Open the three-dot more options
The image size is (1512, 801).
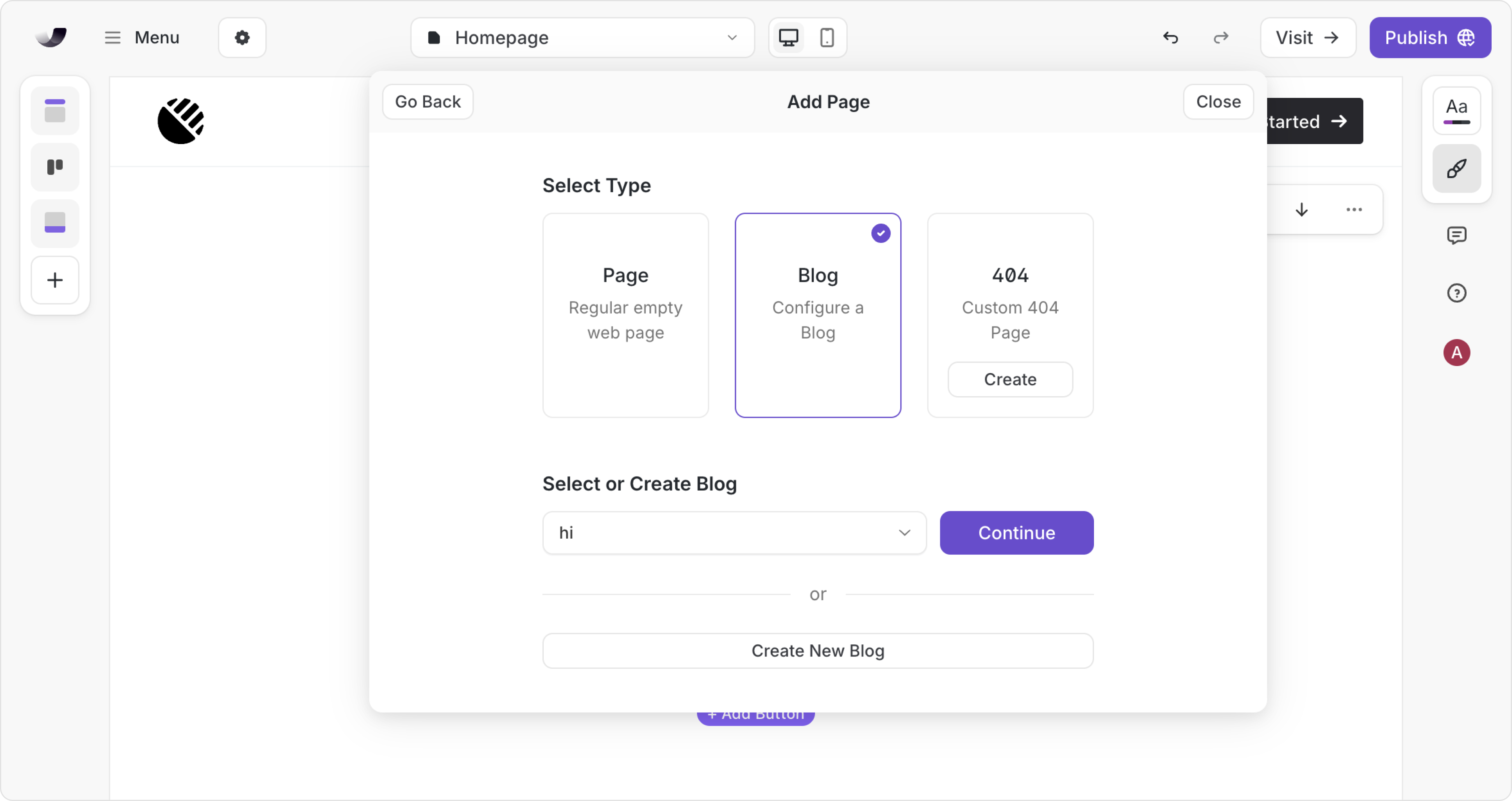(1353, 210)
